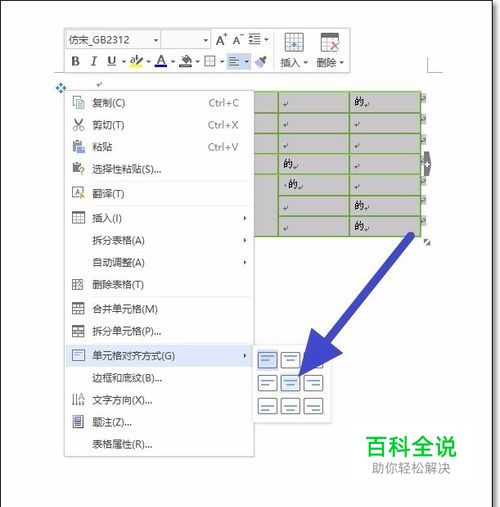Click the paragraph alignment icon in toolbar
Image resolution: width=500 pixels, height=507 pixels.
coord(234,62)
